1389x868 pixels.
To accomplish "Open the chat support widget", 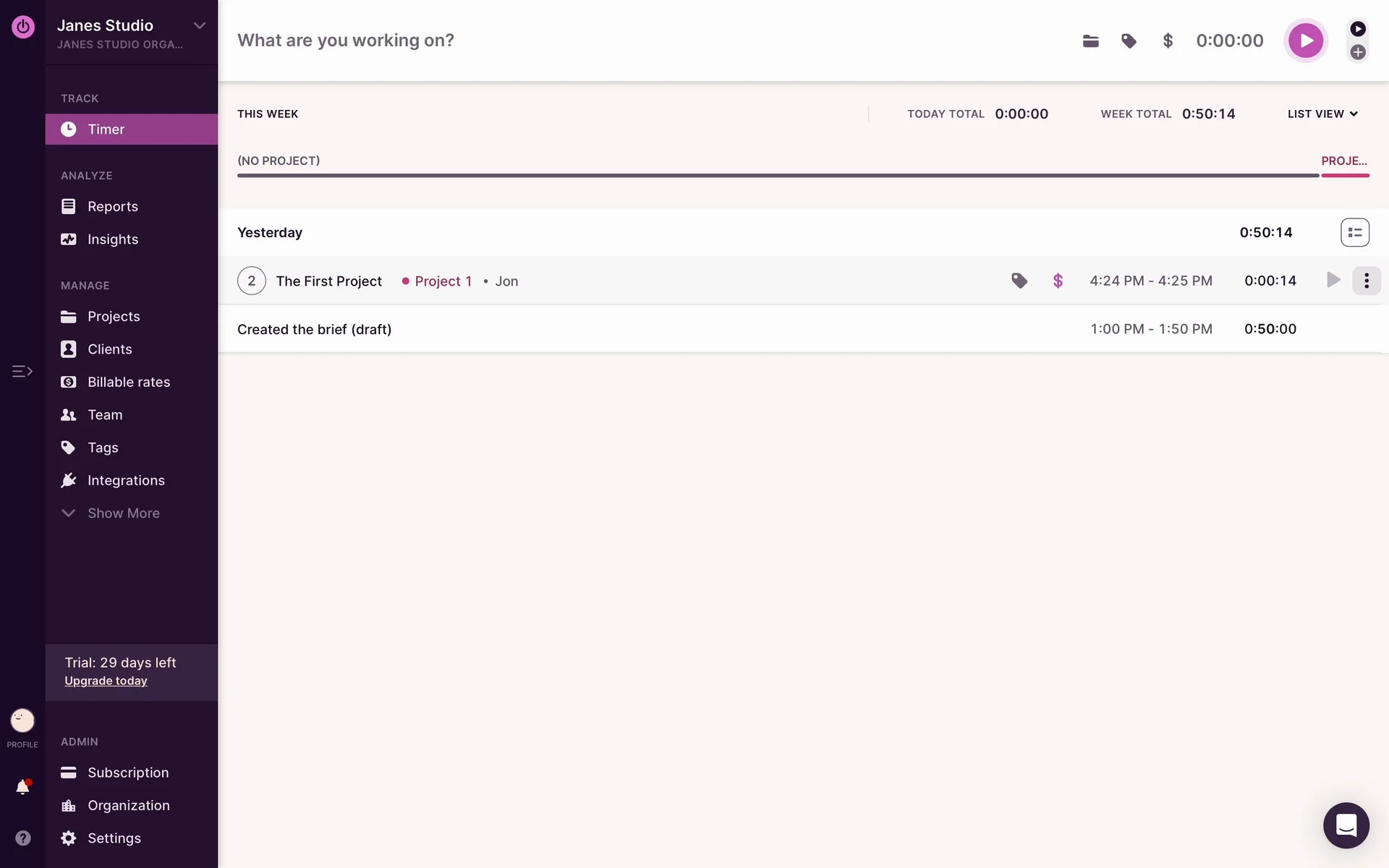I will coord(1346,825).
